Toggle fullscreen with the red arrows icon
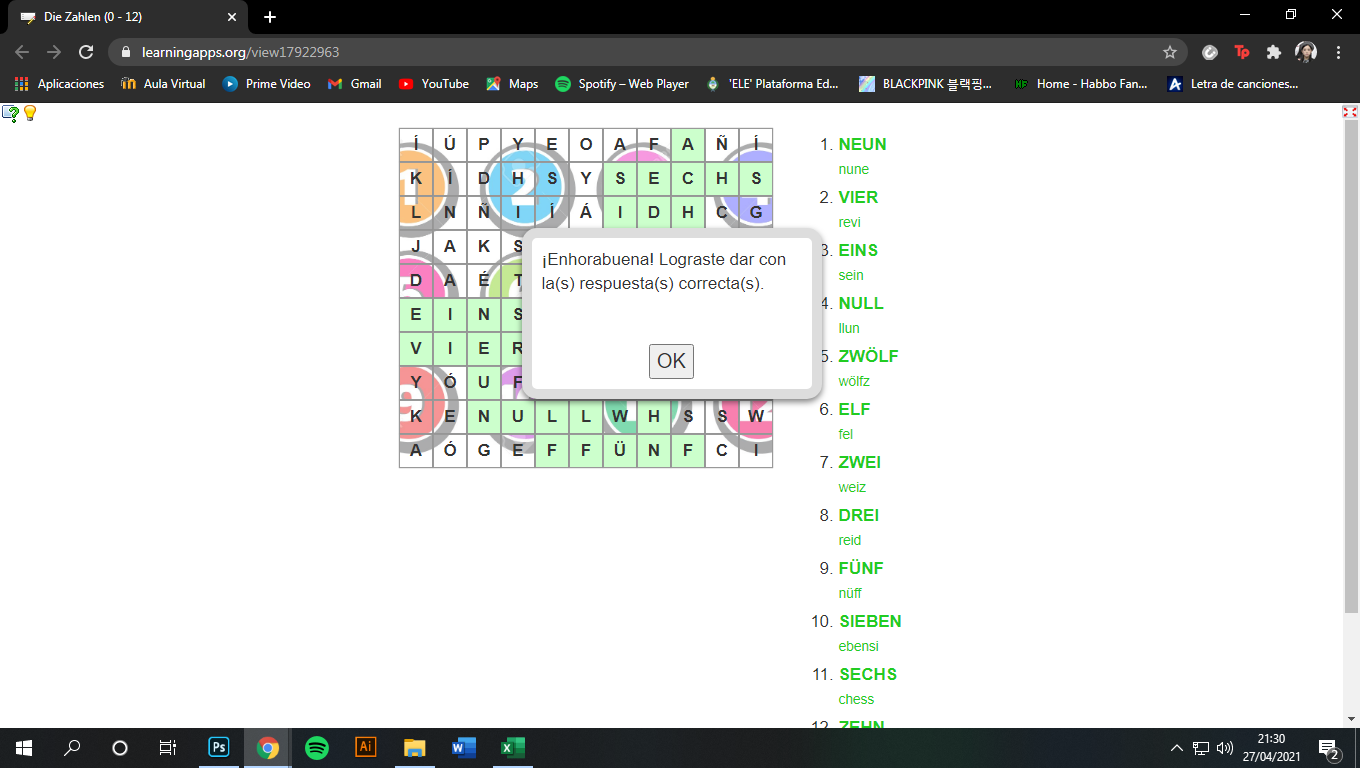 point(1349,113)
